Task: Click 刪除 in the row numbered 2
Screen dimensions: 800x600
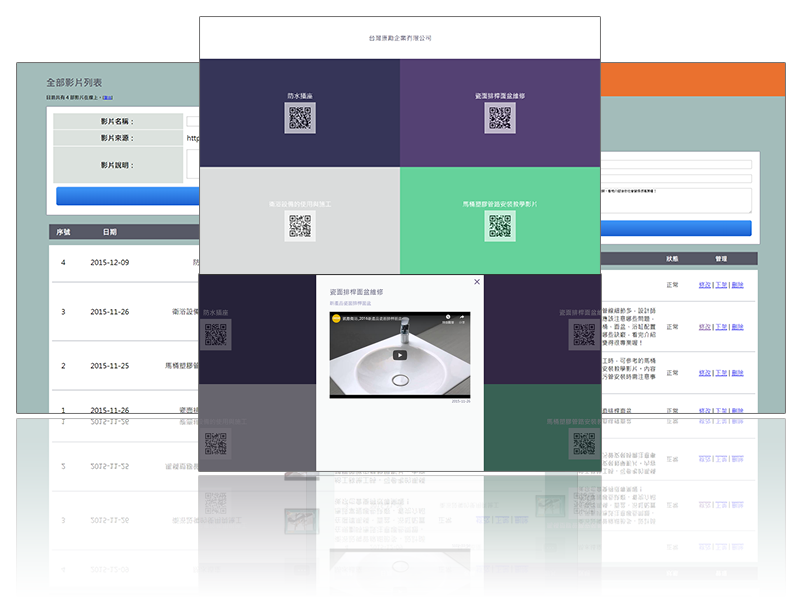Action: pos(737,373)
